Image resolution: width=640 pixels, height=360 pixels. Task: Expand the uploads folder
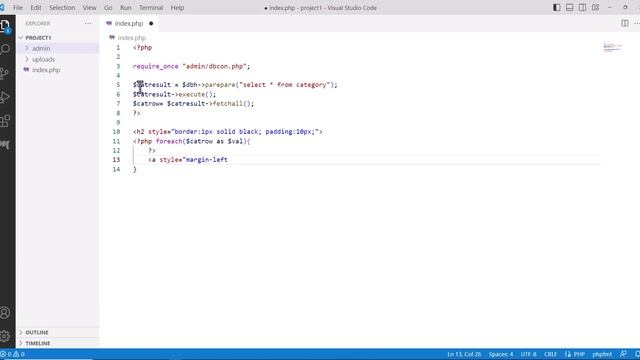(x=43, y=59)
